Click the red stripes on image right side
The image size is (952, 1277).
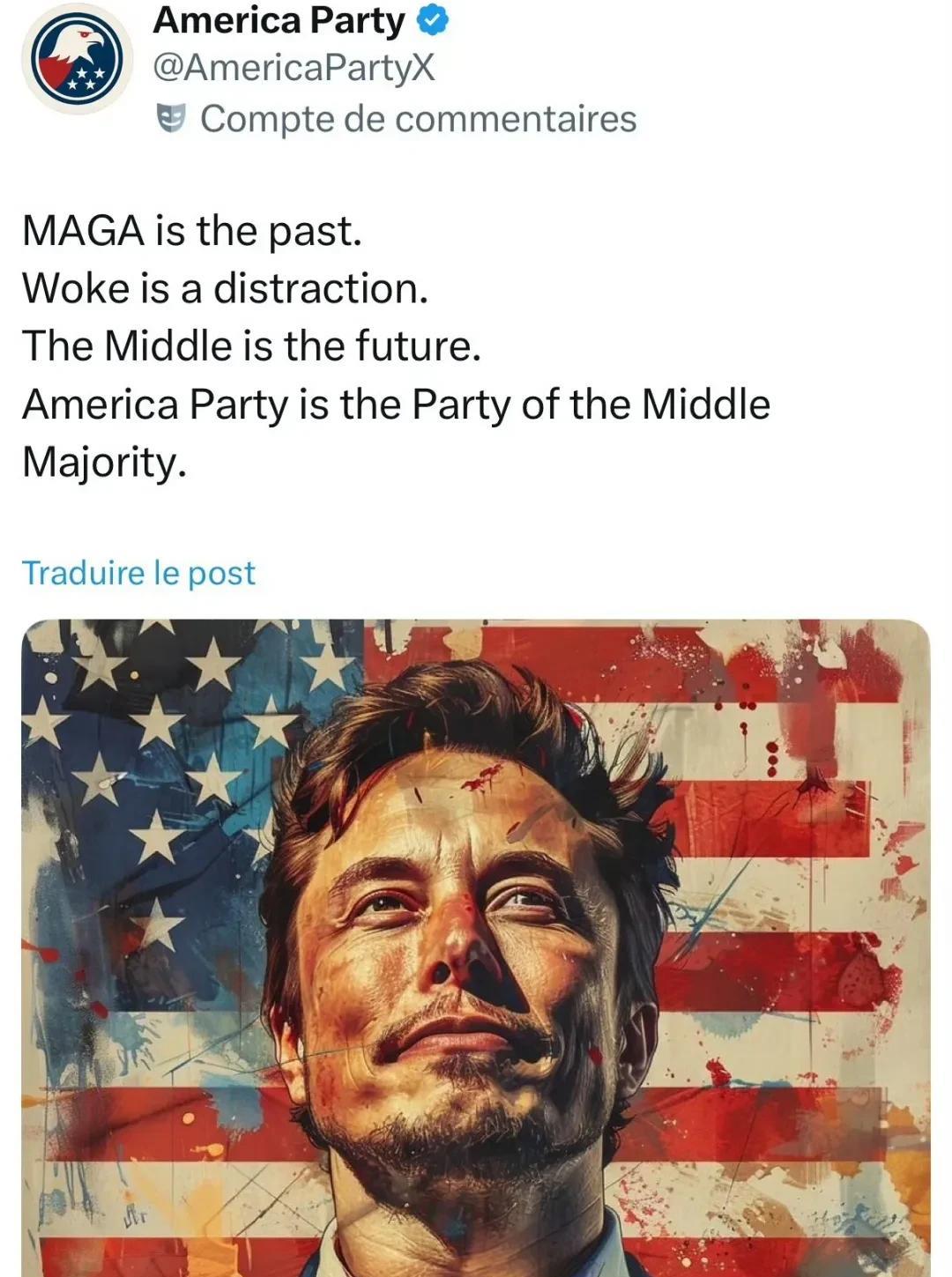pyautogui.click(x=793, y=881)
